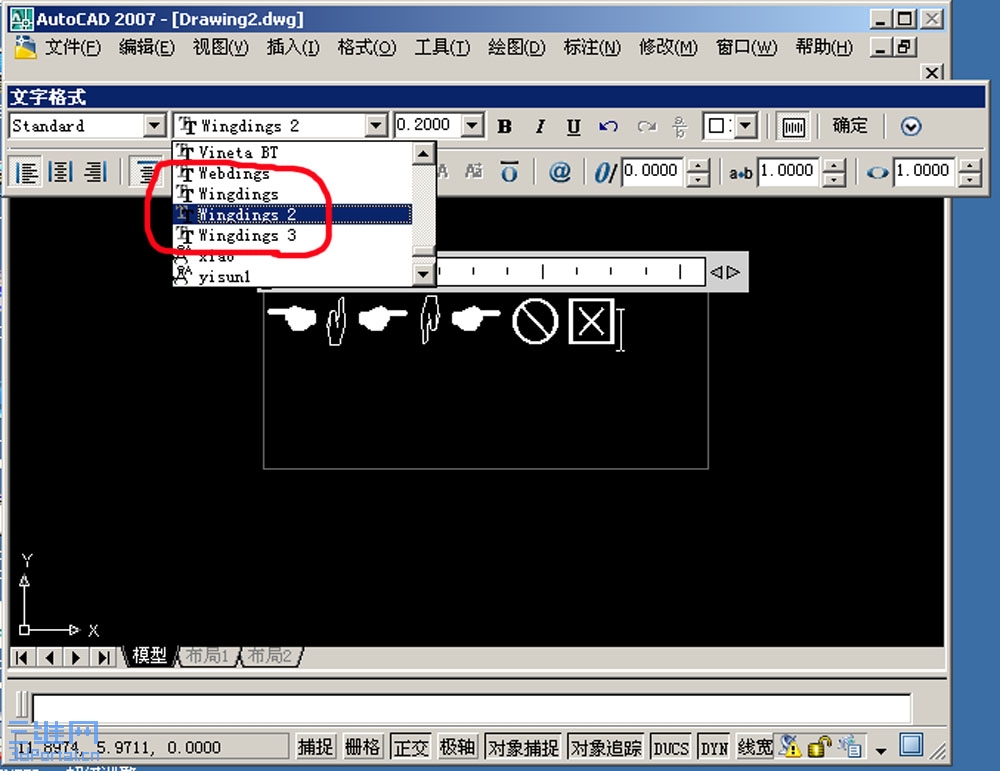
Task: Toggle 正交 ortho mode
Action: click(409, 747)
